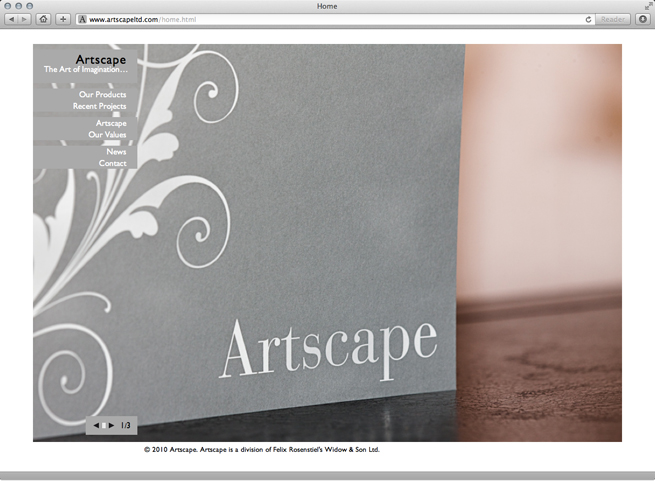Show the previous slide with the left arrow

(x=96, y=425)
